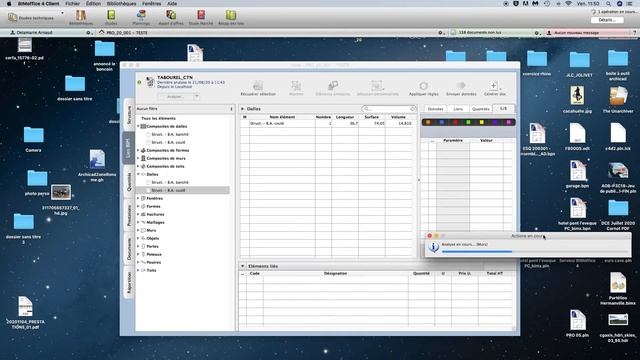The width and height of the screenshot is (640, 360).
Task: Toggle checkbox for Struct. - B.A. banché under Dalles
Action: [148, 182]
